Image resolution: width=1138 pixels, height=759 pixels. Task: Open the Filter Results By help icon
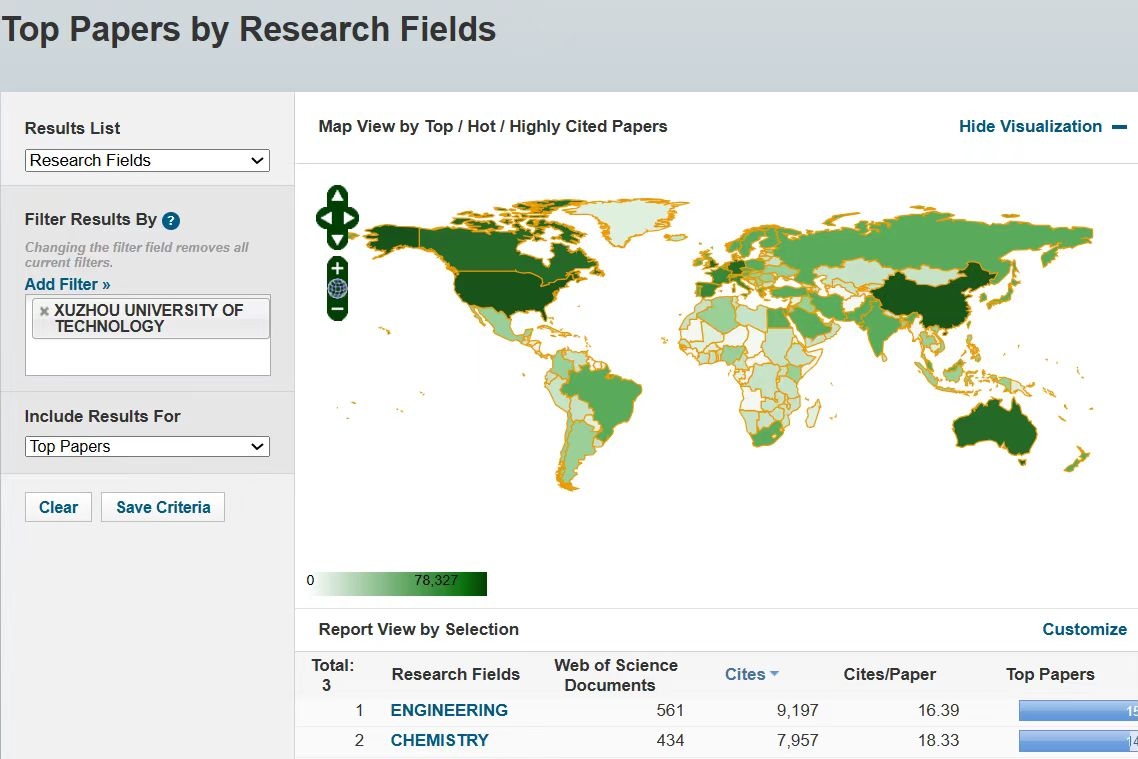click(171, 221)
